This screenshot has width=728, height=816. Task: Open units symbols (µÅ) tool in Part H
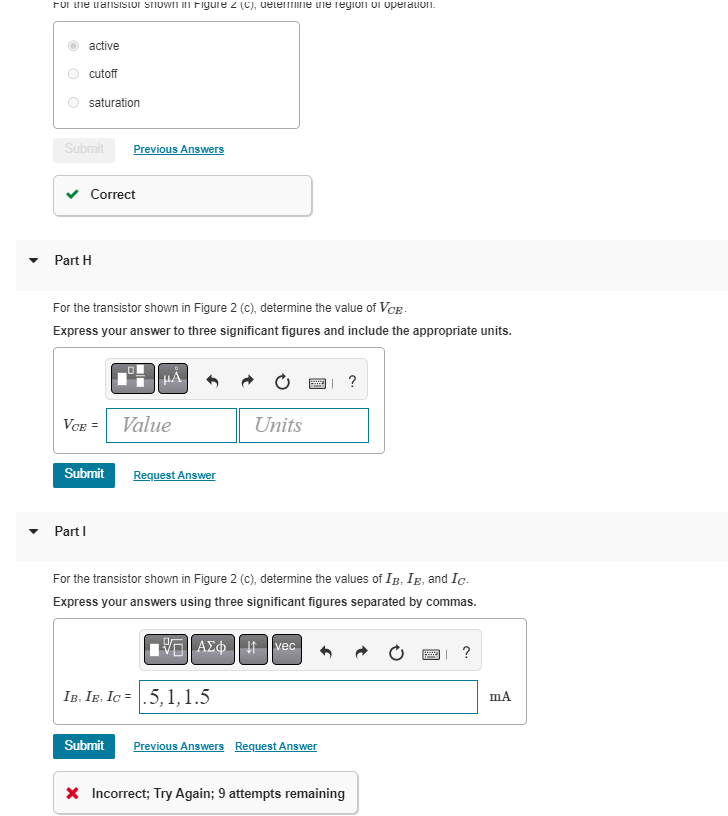[173, 378]
